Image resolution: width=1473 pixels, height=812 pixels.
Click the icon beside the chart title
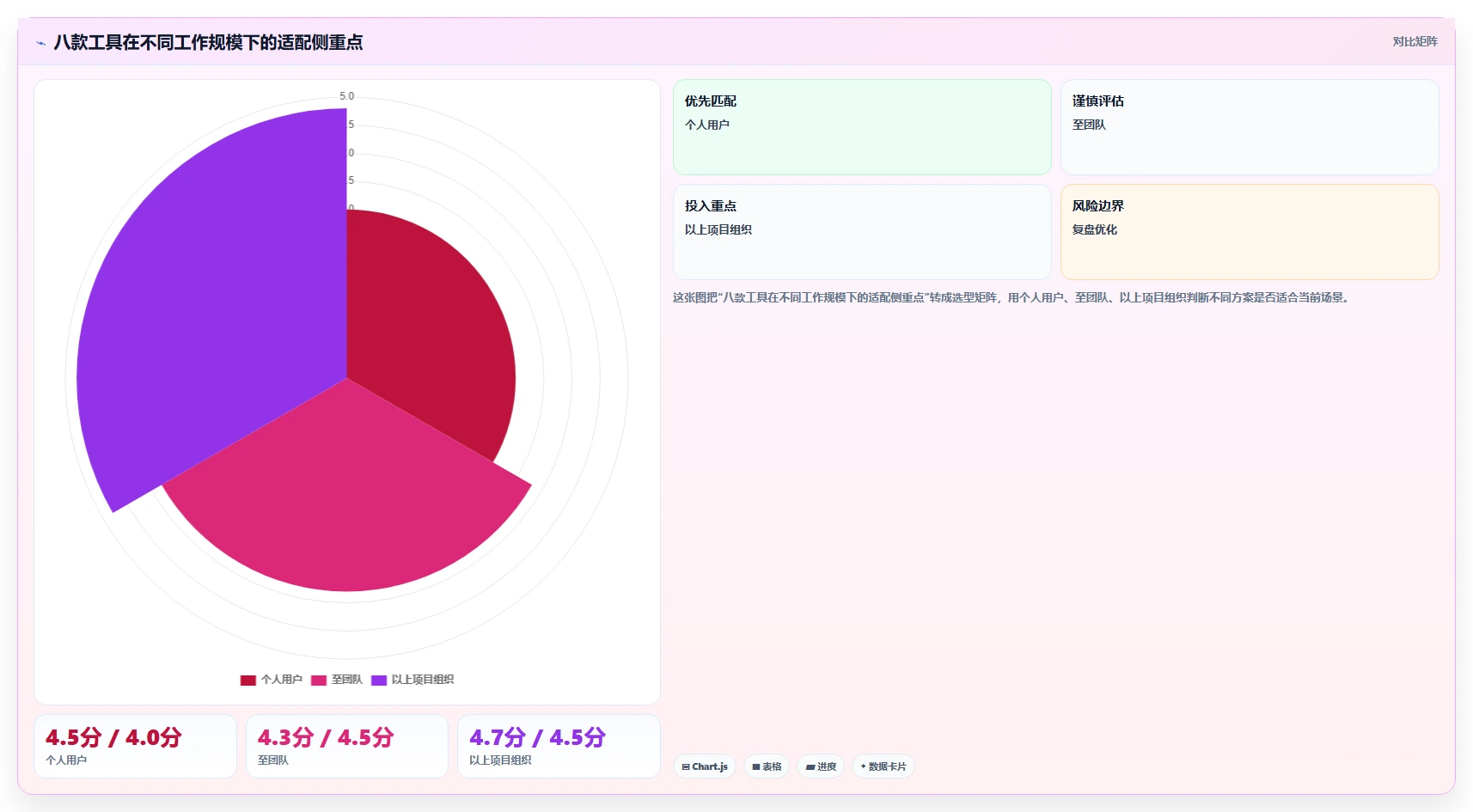(41, 43)
